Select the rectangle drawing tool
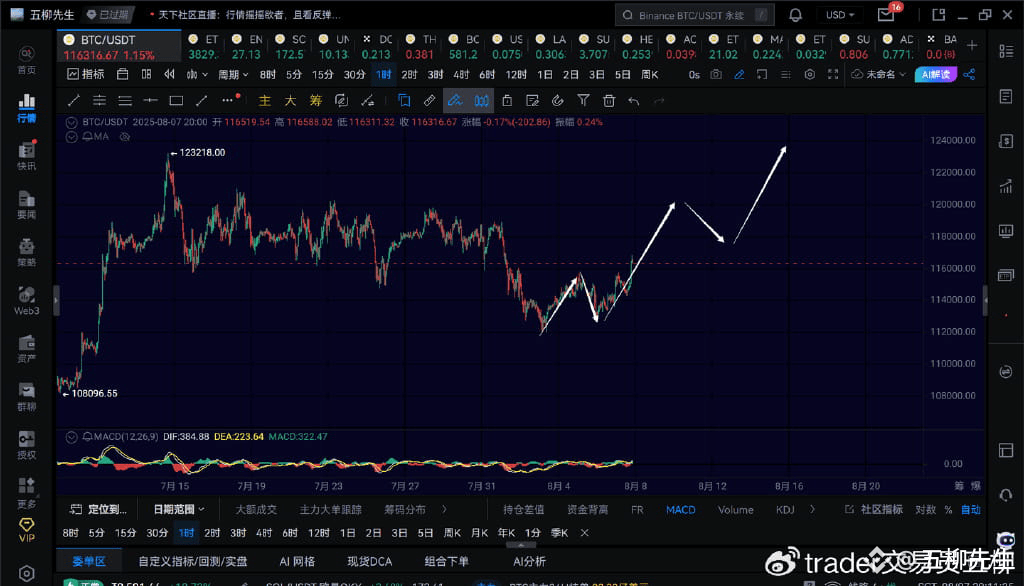 tap(176, 101)
